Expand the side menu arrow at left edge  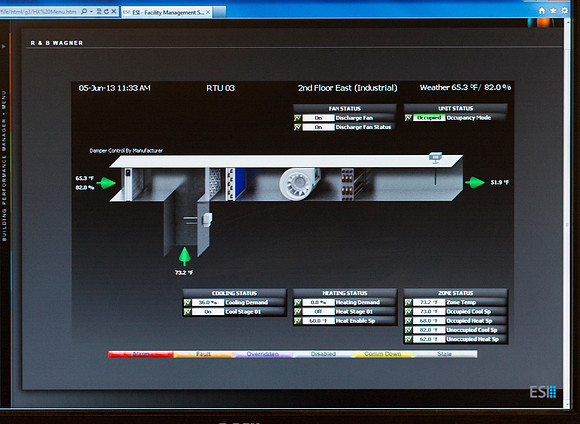pos(3,46)
